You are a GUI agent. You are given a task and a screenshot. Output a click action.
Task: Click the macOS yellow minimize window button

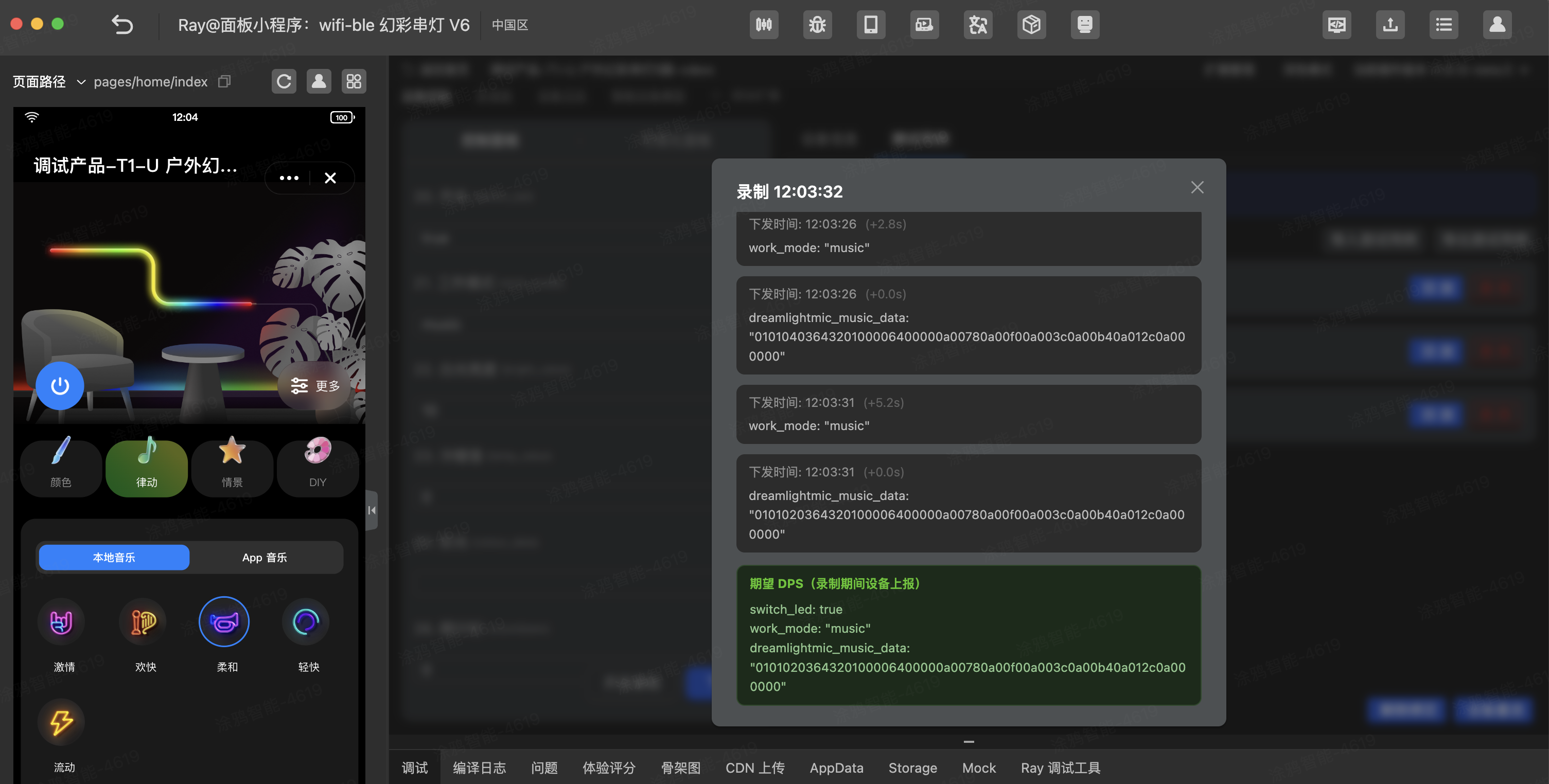[x=37, y=24]
